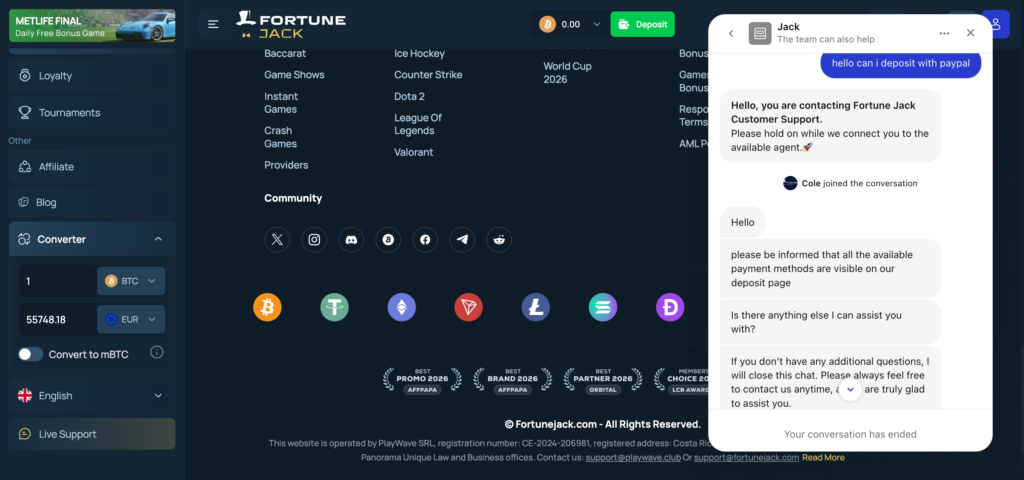Close the Jack chat window
The height and width of the screenshot is (480, 1024).
pos(970,33)
